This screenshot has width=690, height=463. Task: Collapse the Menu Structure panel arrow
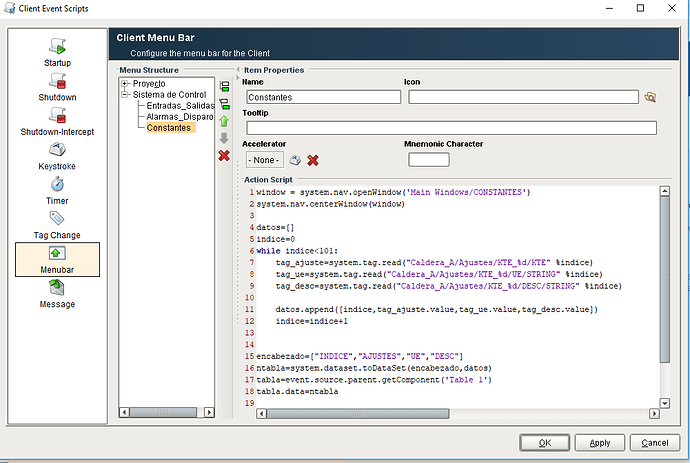[238, 70]
